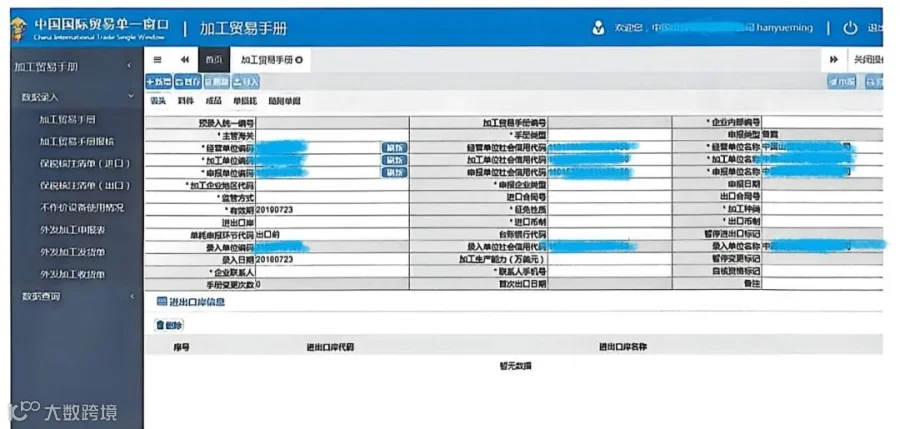The height and width of the screenshot is (429, 900).
Task: Click the blue button beside the 申报单位编码 field
Action: click(x=394, y=172)
